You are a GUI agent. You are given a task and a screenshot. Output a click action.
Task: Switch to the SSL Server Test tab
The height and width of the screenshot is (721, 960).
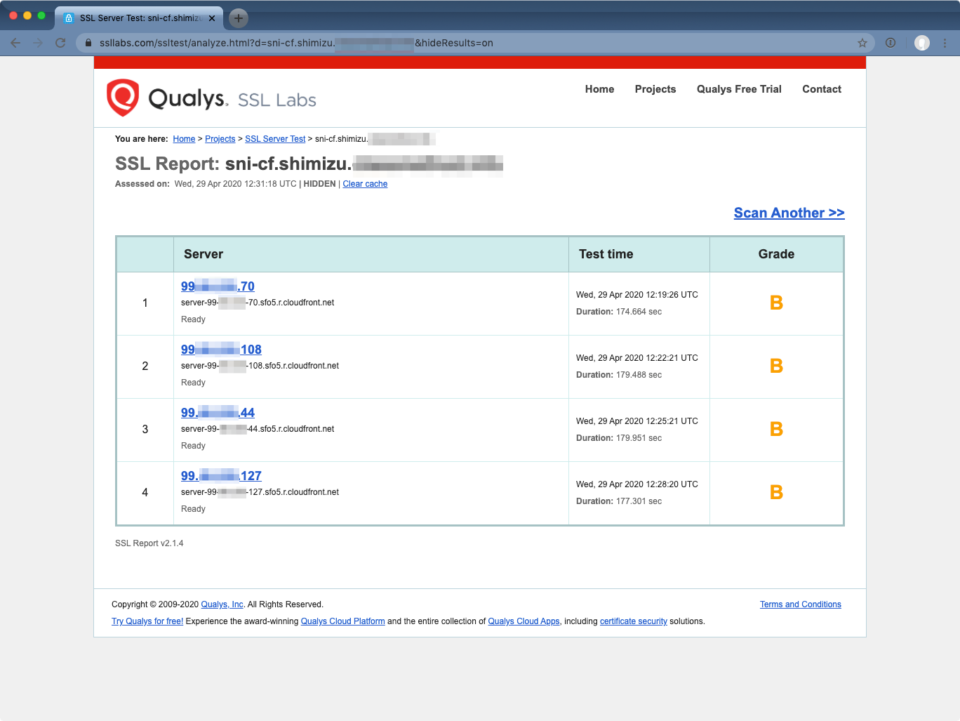(x=140, y=17)
